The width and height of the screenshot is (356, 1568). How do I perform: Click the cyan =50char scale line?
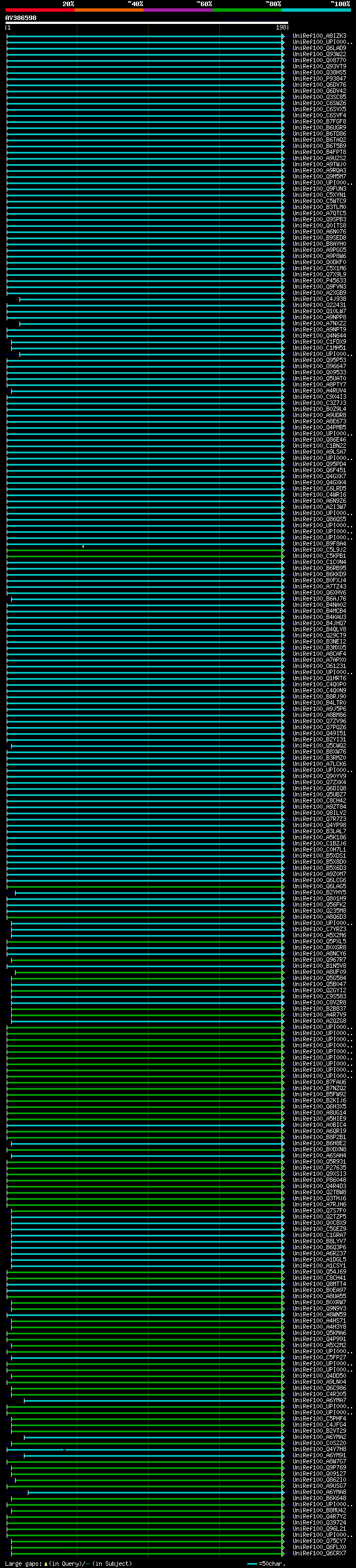point(252,1564)
